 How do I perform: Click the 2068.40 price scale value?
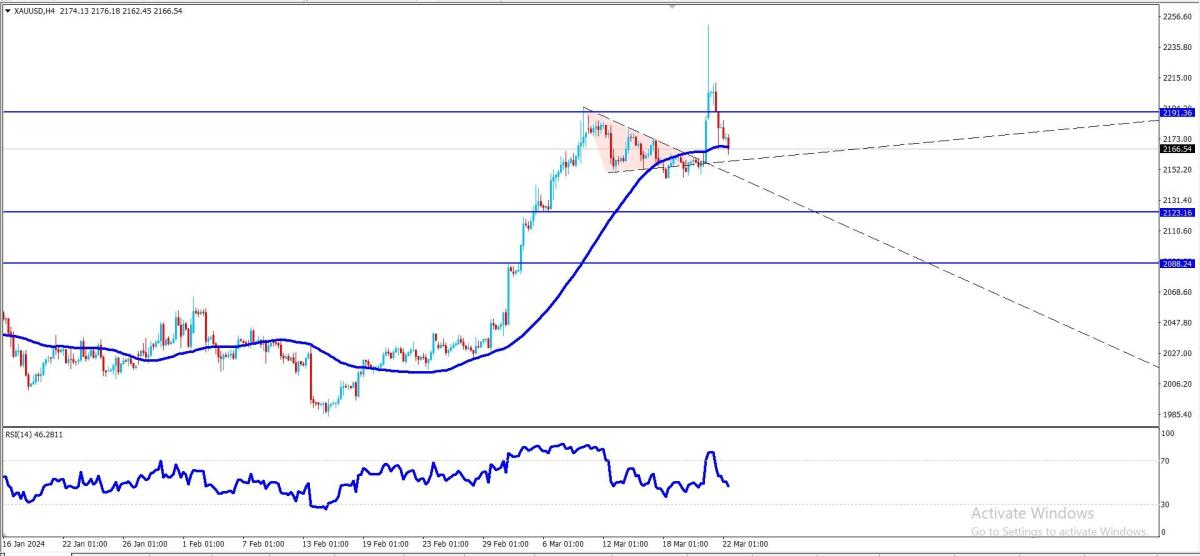(1175, 292)
